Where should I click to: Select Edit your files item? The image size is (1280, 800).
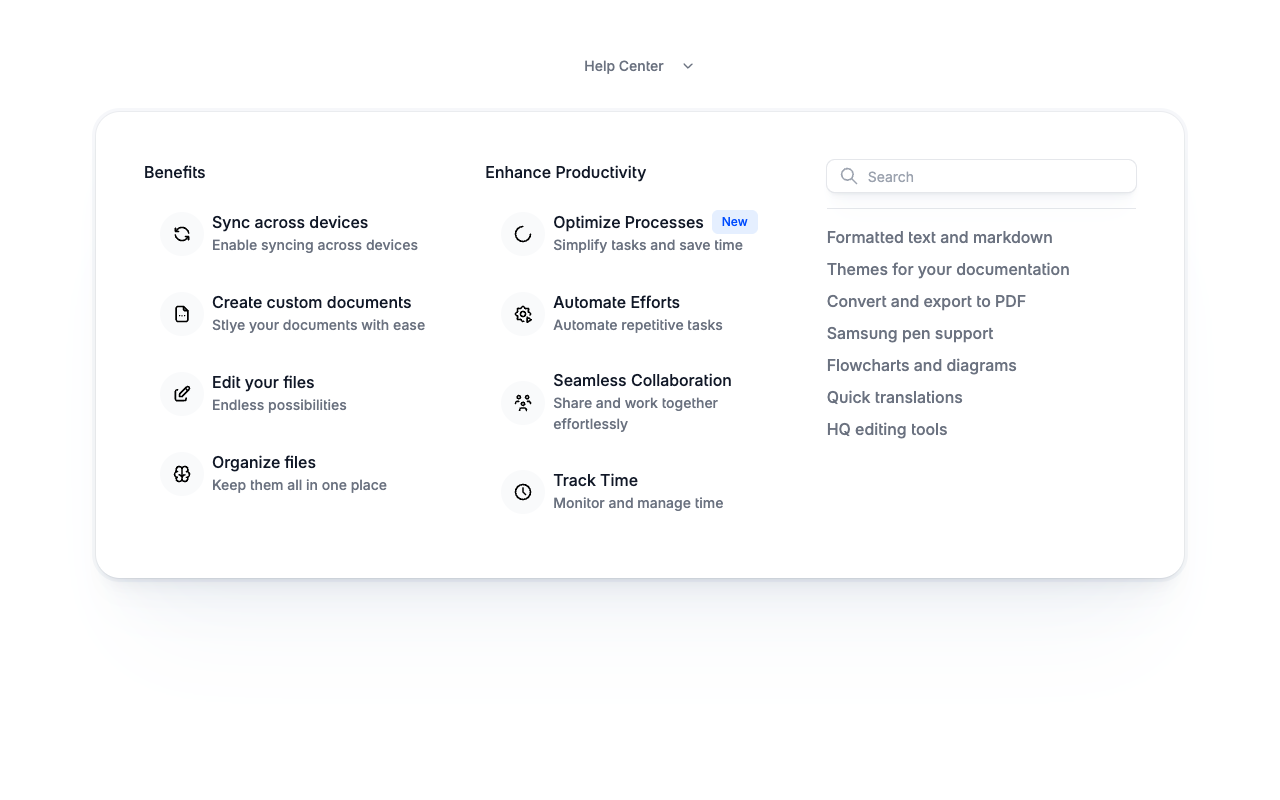pos(299,394)
